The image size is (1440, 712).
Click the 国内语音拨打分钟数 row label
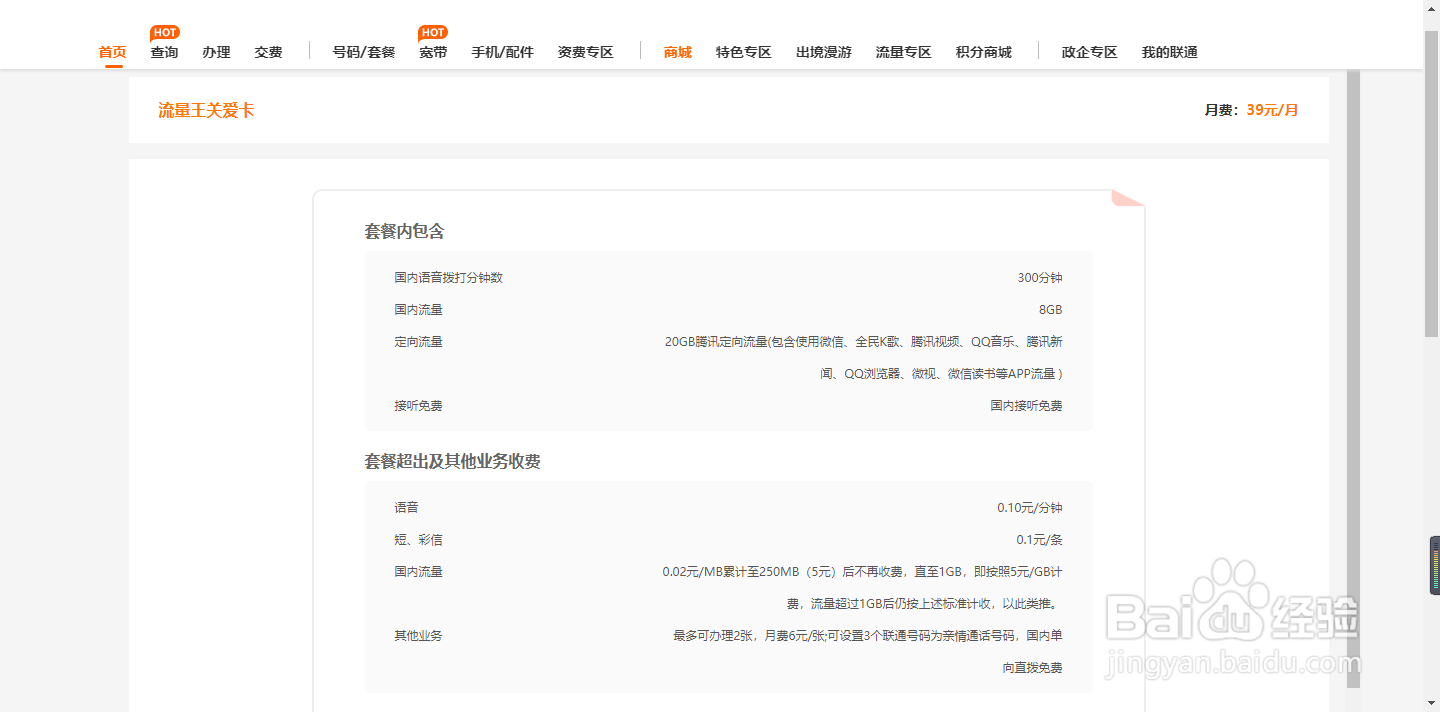(449, 278)
